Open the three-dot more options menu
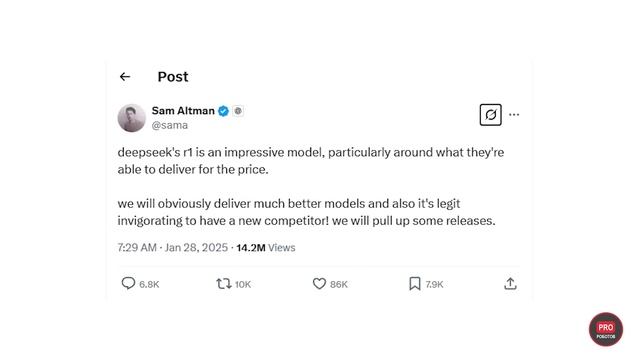This screenshot has height=360, width=640. [514, 115]
